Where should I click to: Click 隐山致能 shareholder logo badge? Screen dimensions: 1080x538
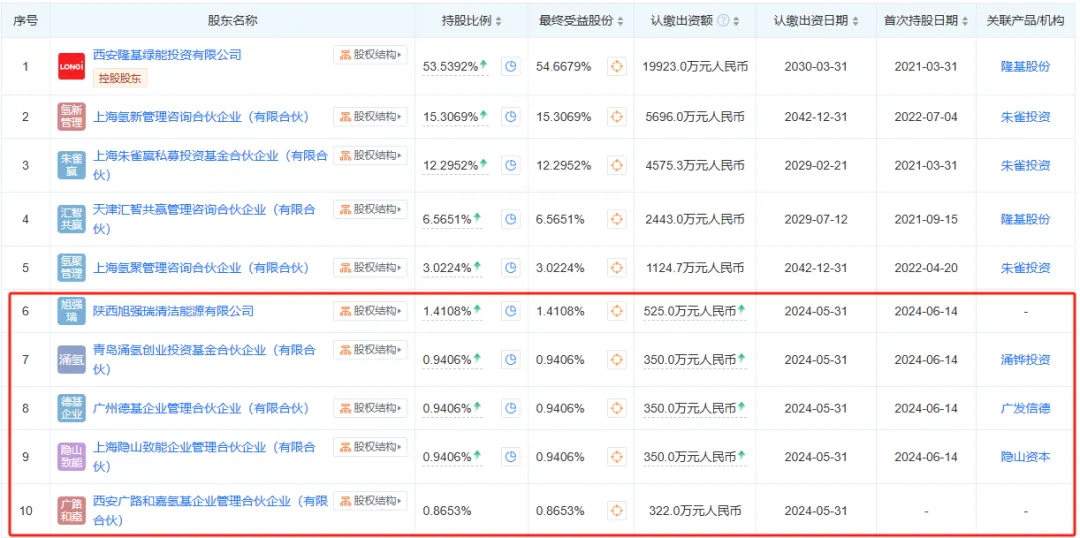pos(71,457)
